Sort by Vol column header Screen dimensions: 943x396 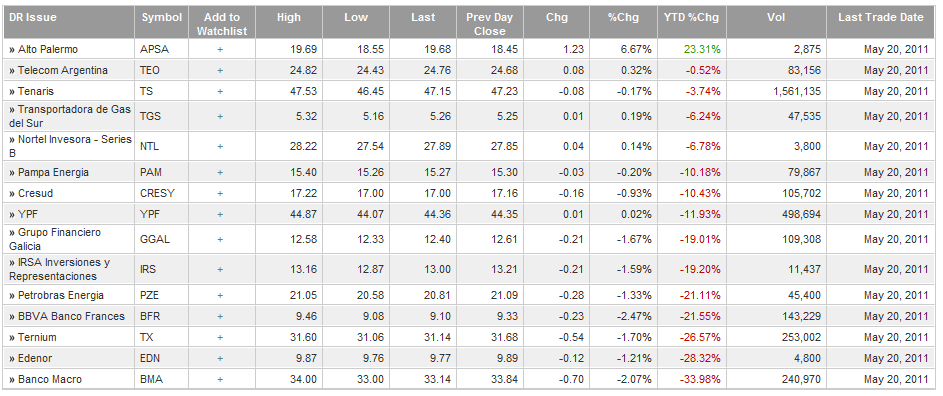(776, 17)
